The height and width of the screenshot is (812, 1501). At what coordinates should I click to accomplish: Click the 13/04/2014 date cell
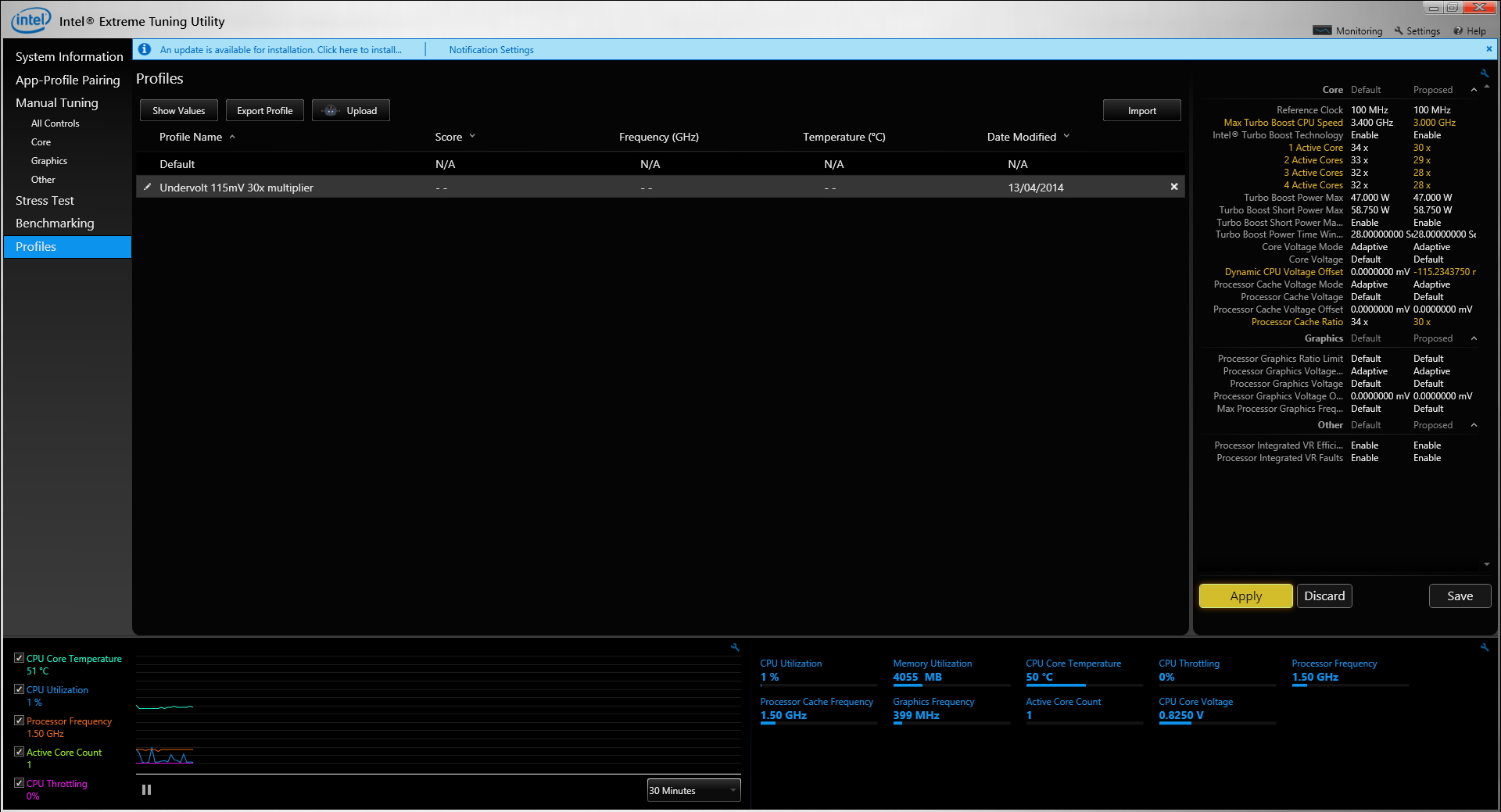click(x=1035, y=188)
